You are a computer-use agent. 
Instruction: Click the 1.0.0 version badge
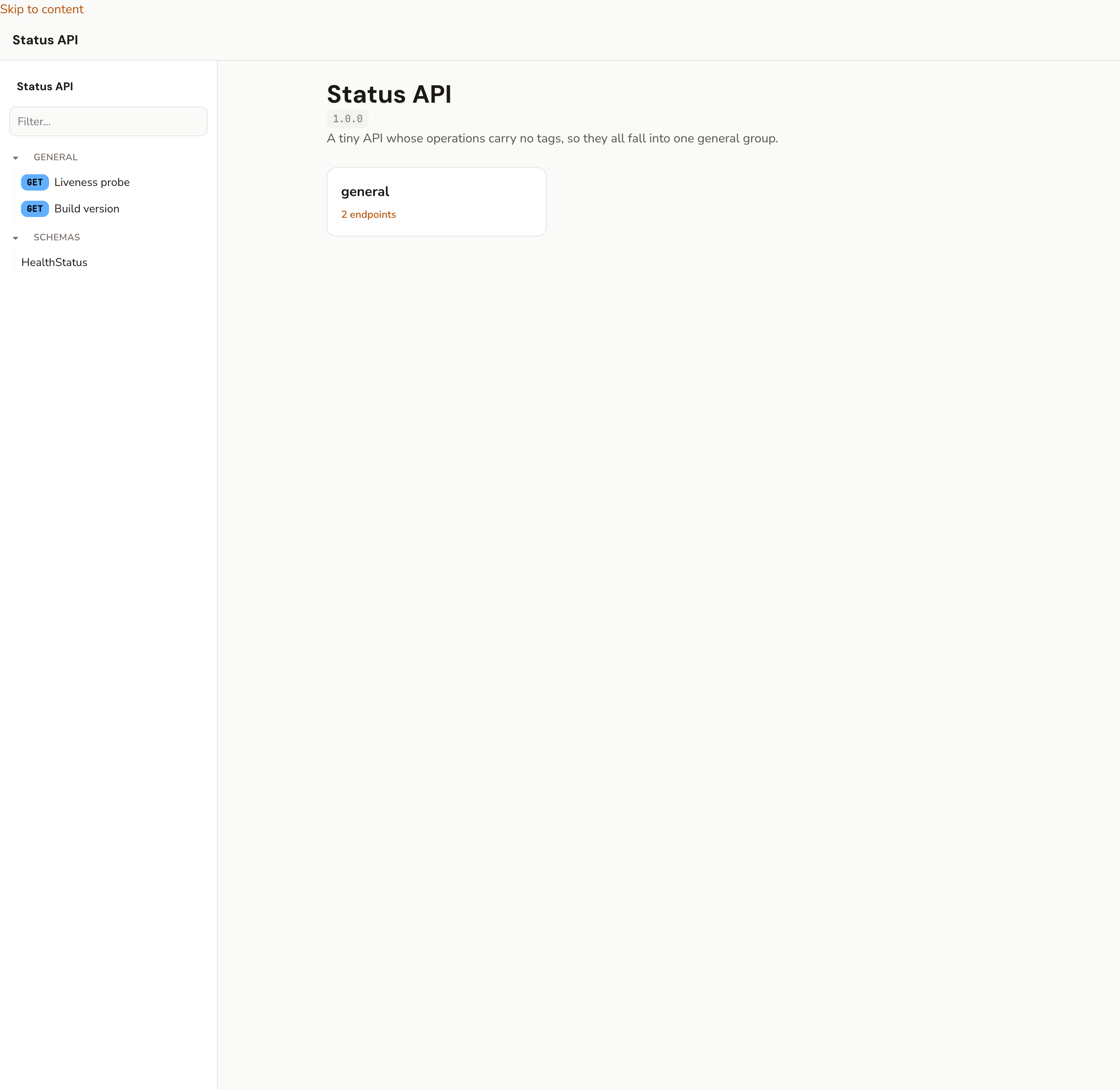pyautogui.click(x=348, y=119)
